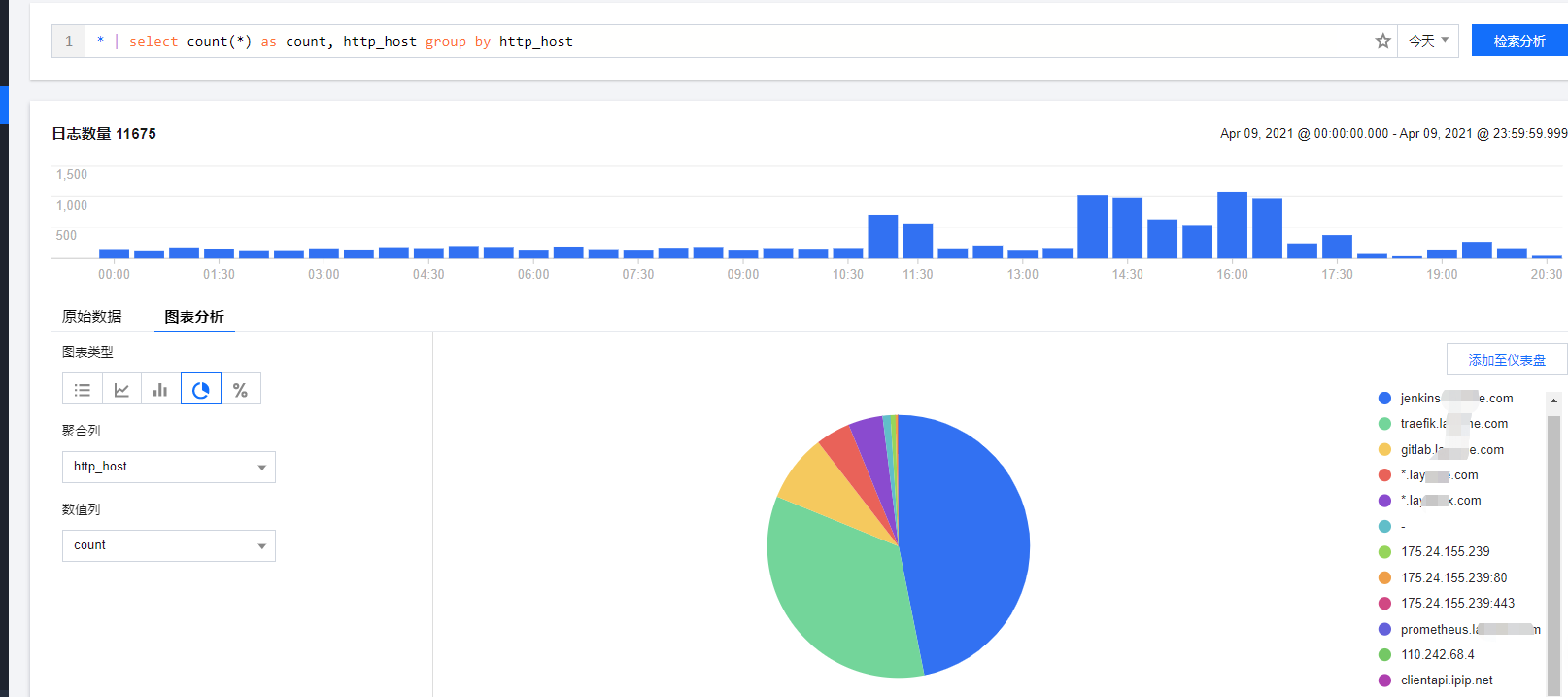
Task: Click the star favorite icon in query bar
Action: [1383, 41]
